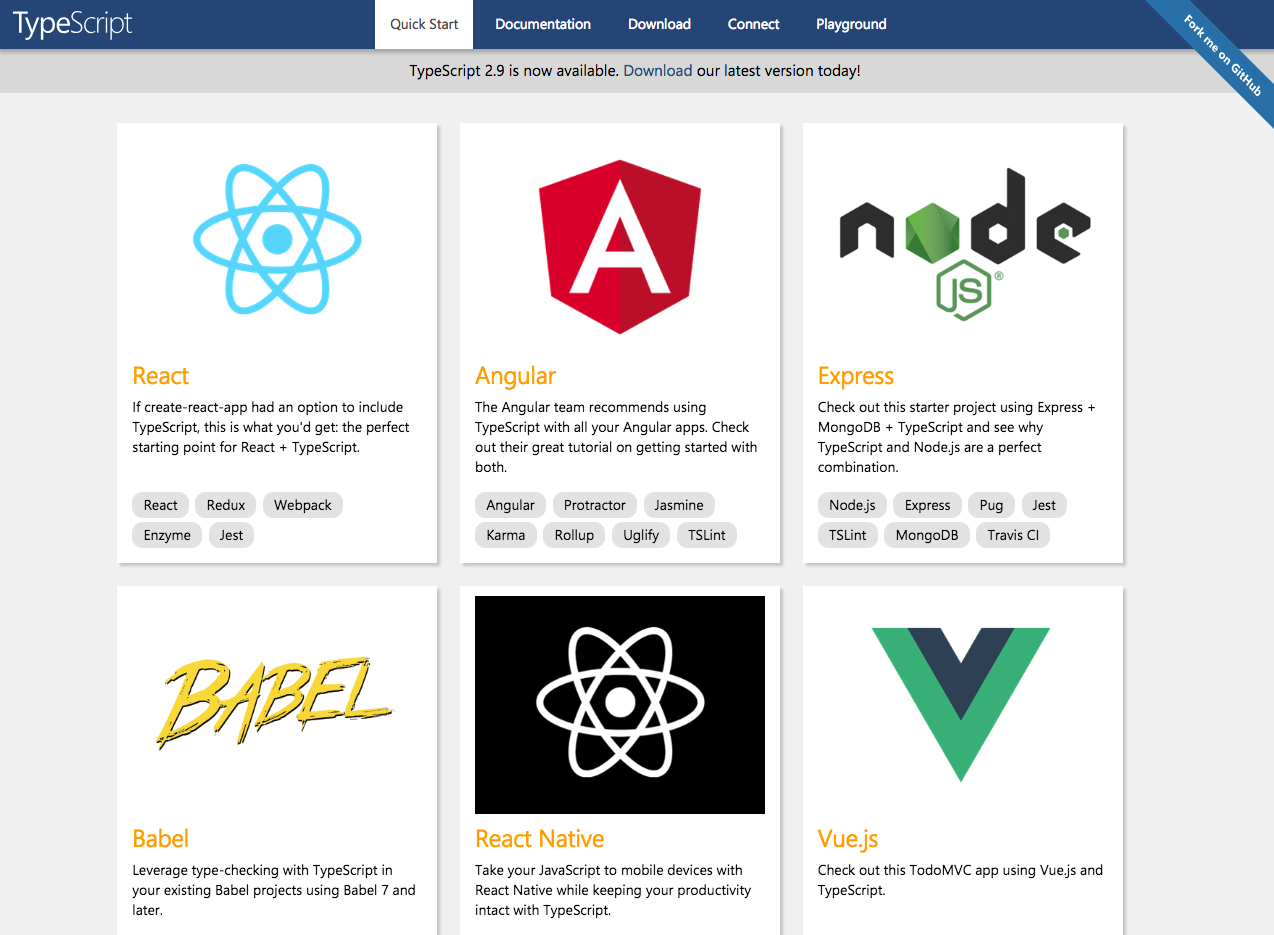Open the Documentation menu item
Viewport: 1274px width, 935px height.
[543, 24]
